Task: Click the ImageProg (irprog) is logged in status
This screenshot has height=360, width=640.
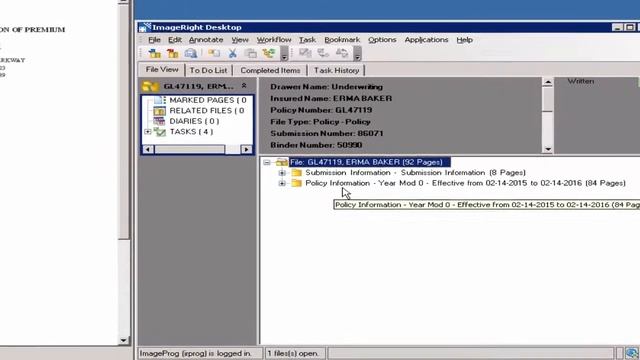Action: pyautogui.click(x=196, y=353)
